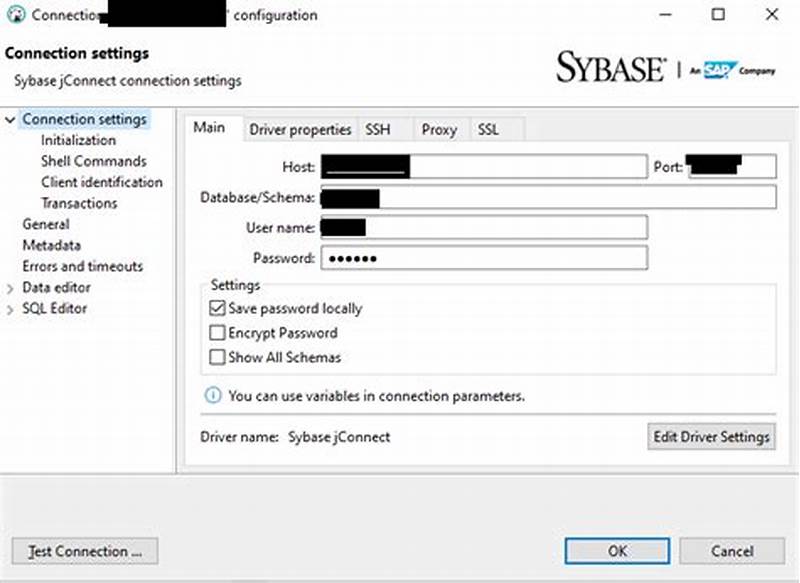Select the Metadata settings page
The width and height of the screenshot is (800, 583).
(x=47, y=245)
